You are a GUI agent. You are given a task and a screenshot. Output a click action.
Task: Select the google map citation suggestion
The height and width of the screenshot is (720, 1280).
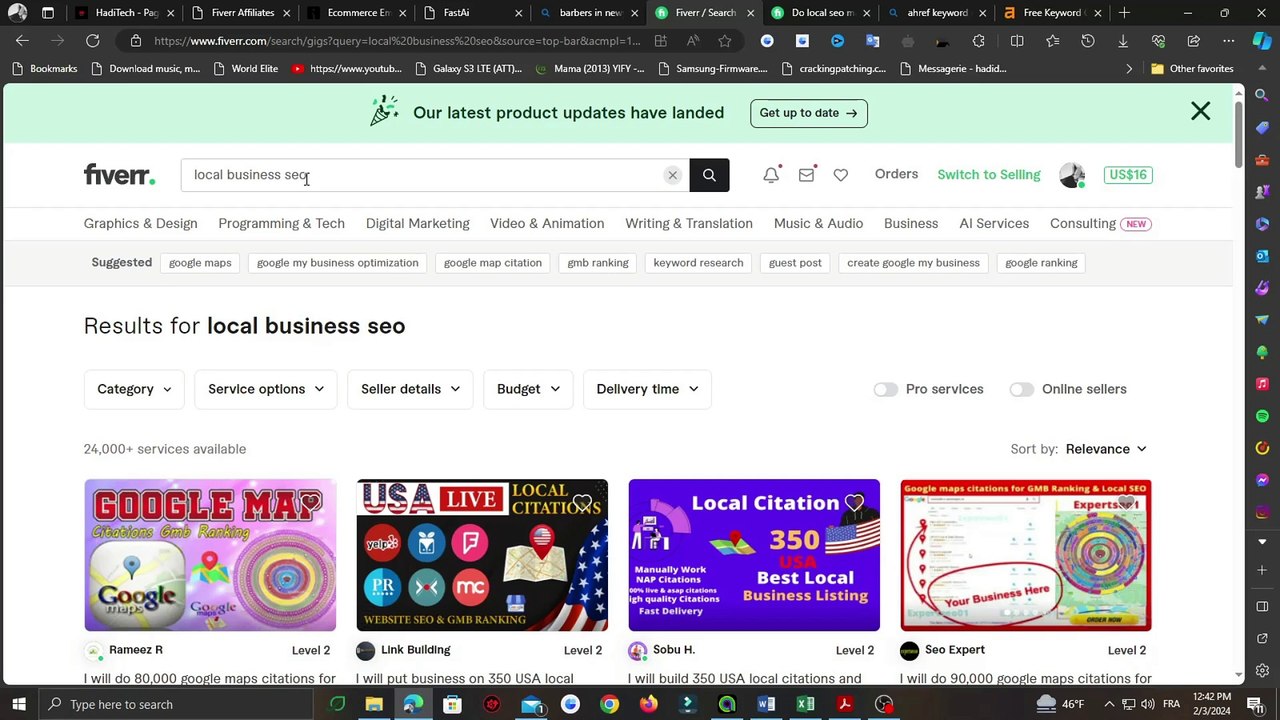pos(492,263)
